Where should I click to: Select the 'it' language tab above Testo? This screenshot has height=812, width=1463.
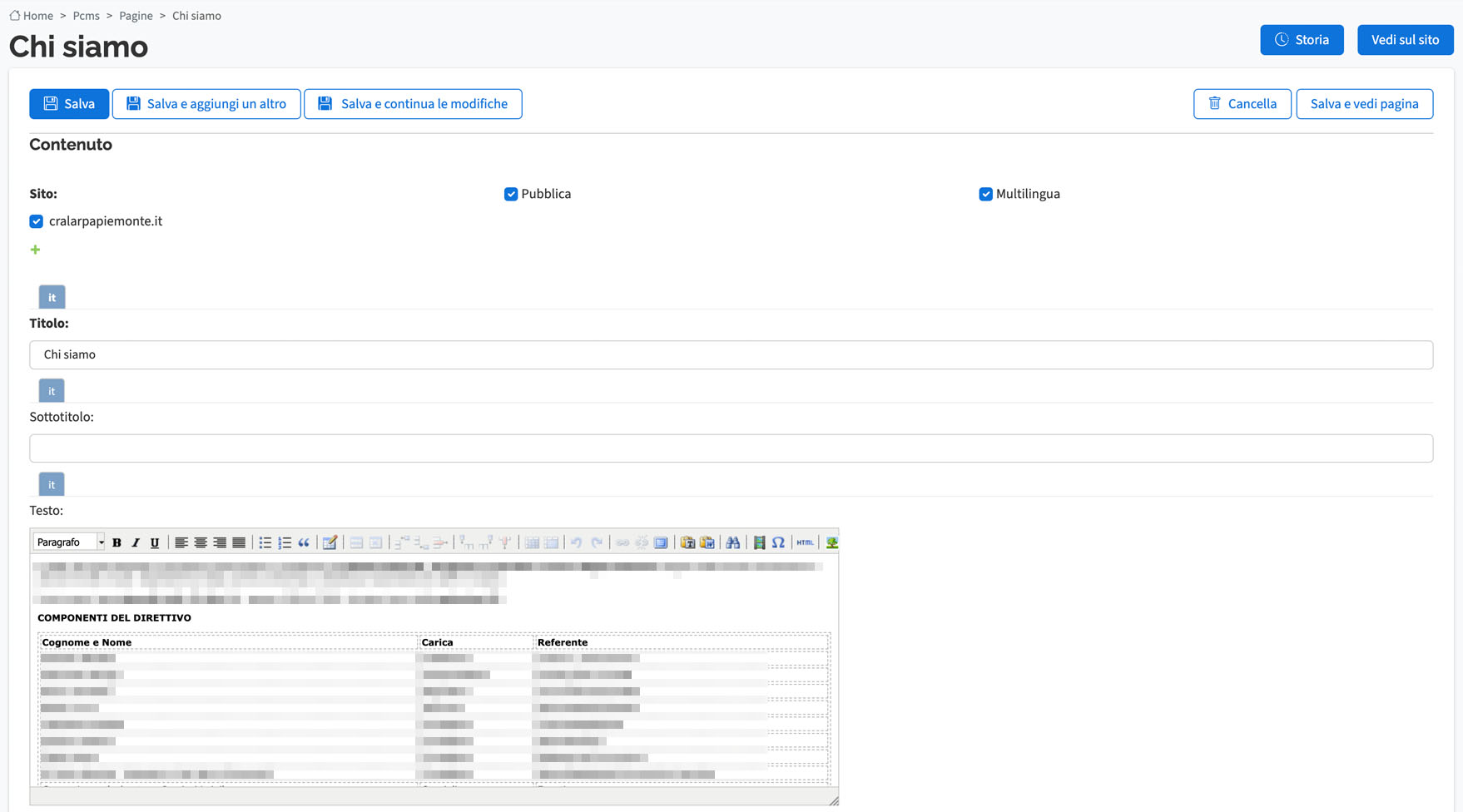point(52,484)
